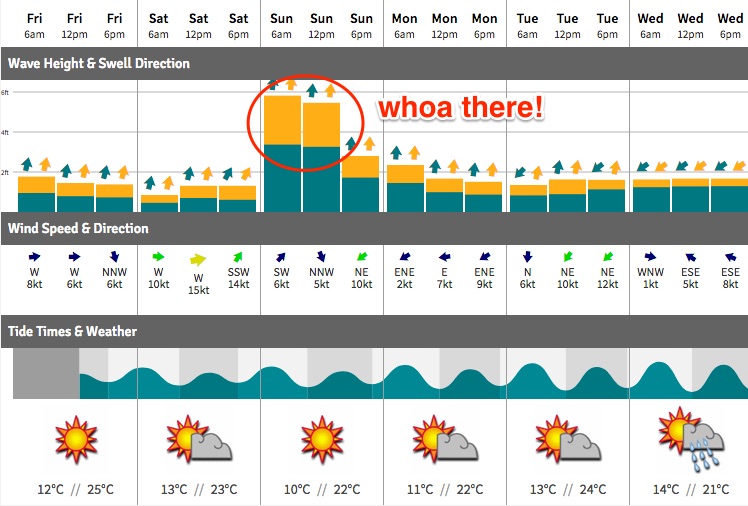Click the Sun 6pm column heading
Screen dimensions: 748x506
361,26
